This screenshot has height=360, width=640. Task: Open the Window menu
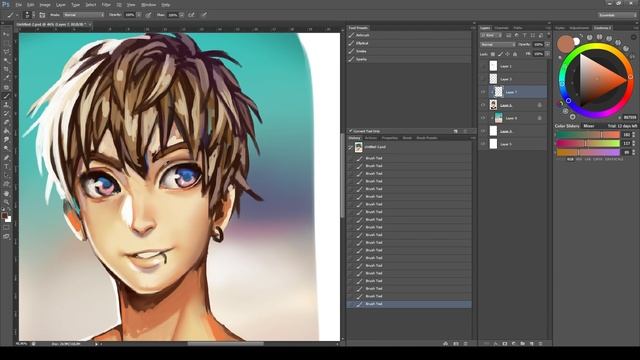pyautogui.click(x=148, y=4)
